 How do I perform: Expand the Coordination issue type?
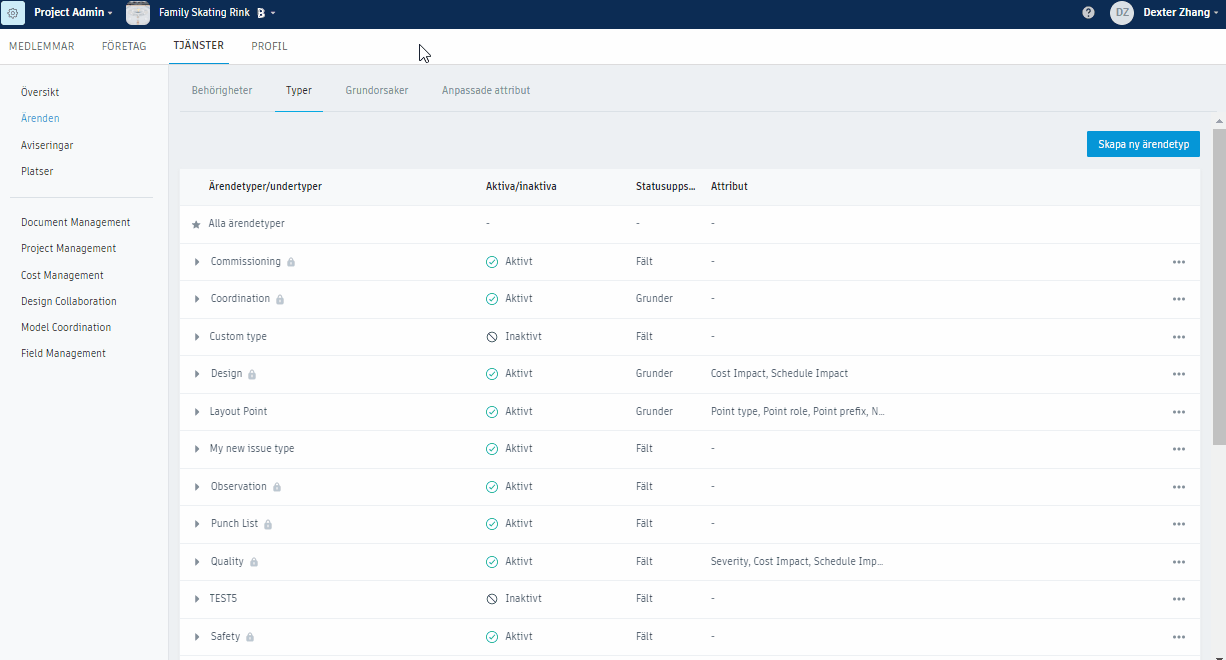point(197,299)
